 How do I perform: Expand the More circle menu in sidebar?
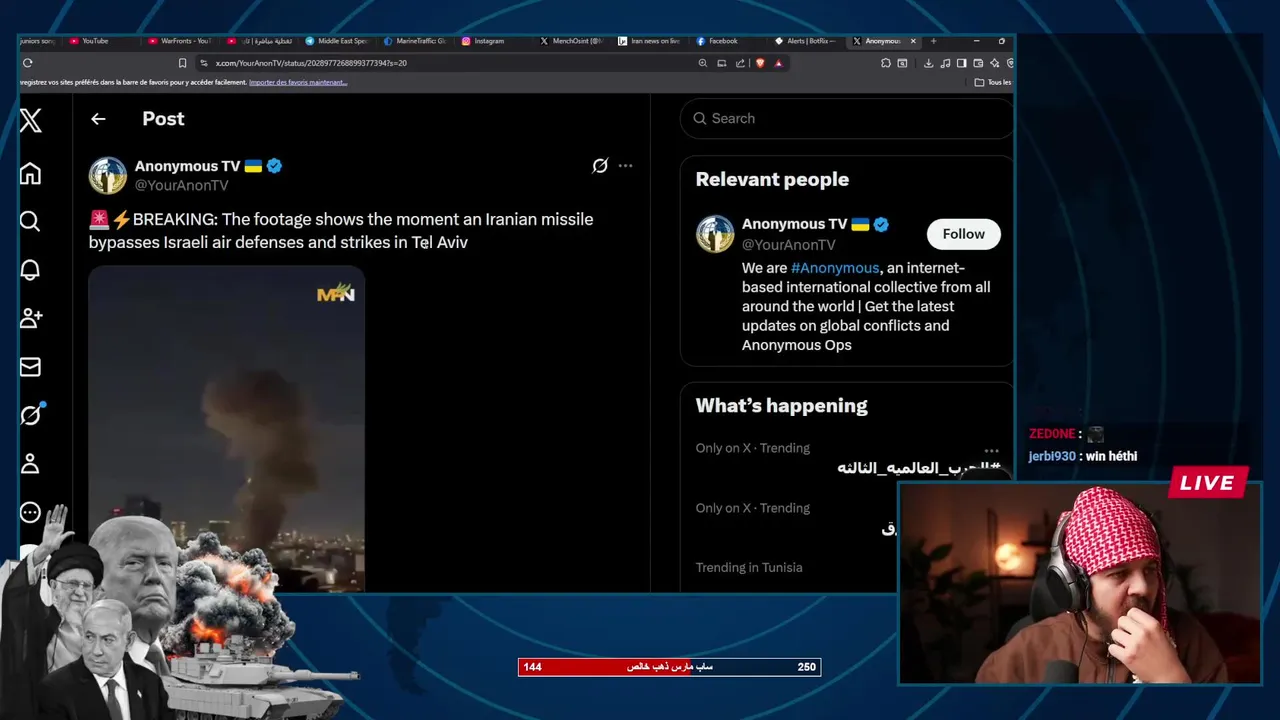pyautogui.click(x=30, y=512)
